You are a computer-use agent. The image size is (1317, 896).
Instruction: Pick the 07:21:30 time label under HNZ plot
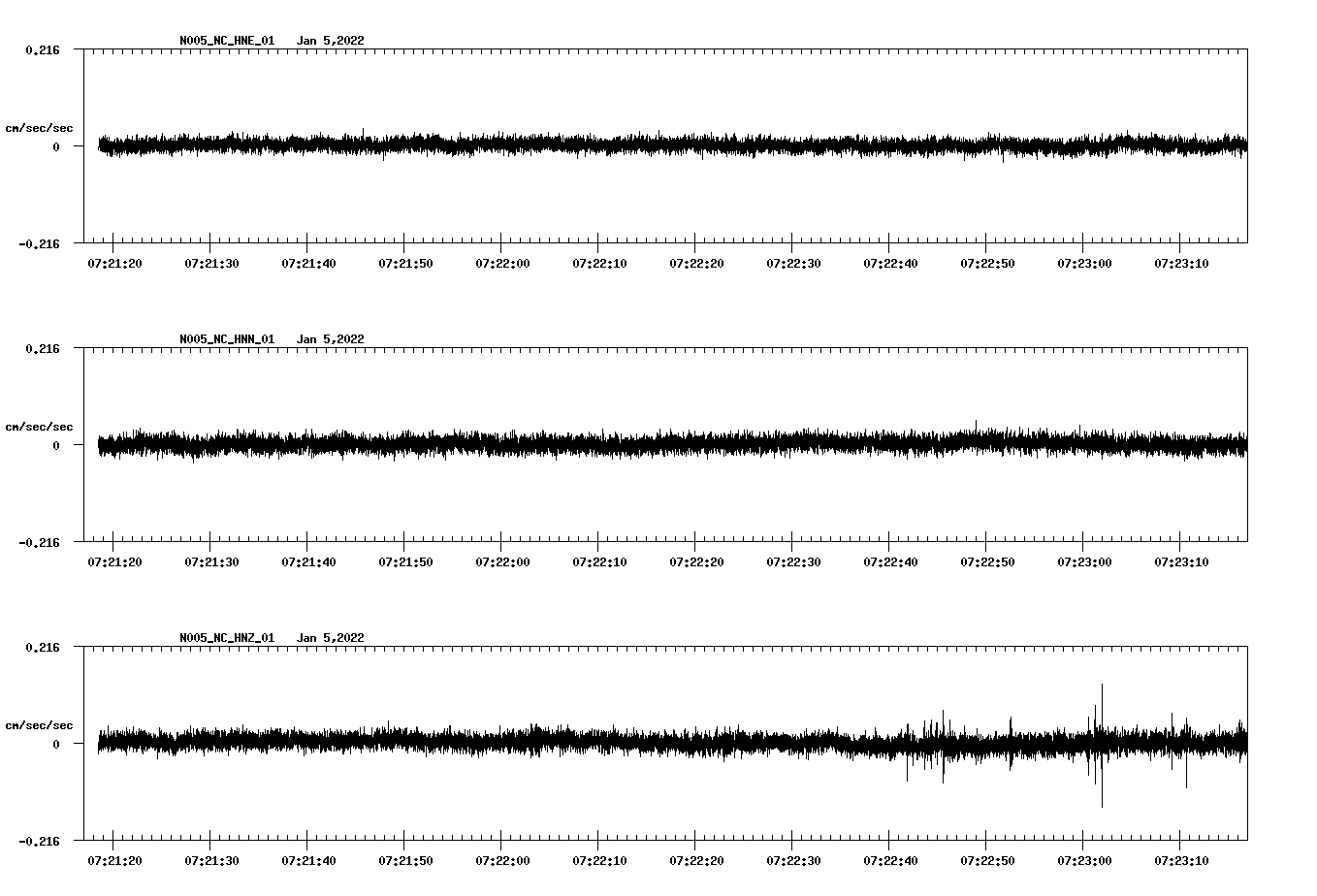[211, 861]
